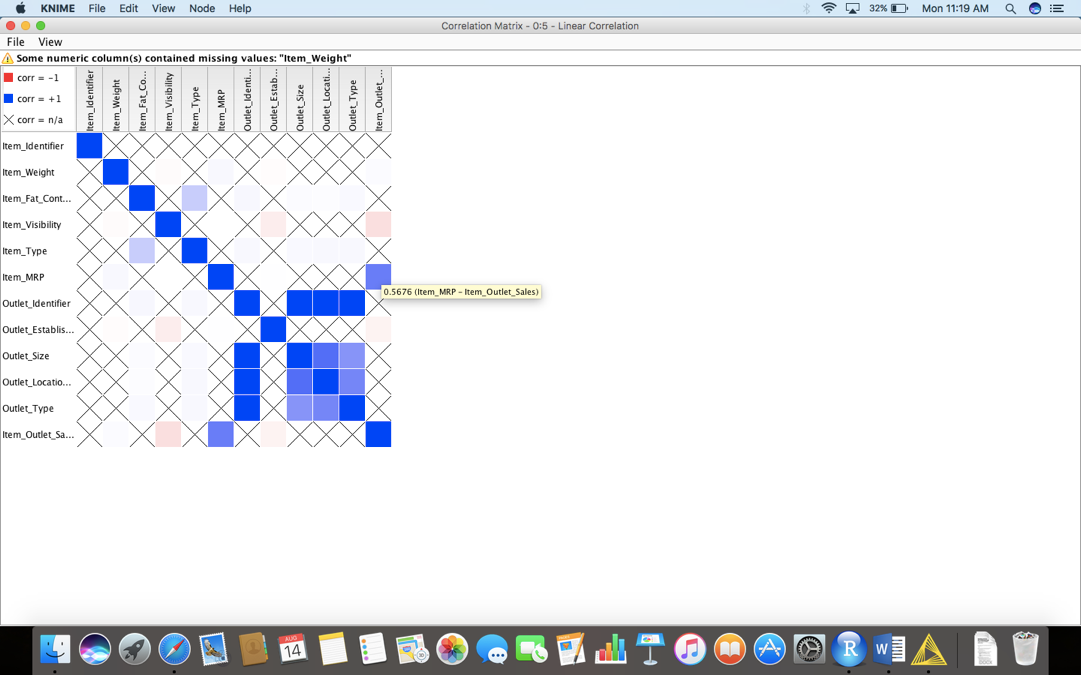1081x675 pixels.
Task: Open the window's File menu below the title bar
Action: (16, 42)
